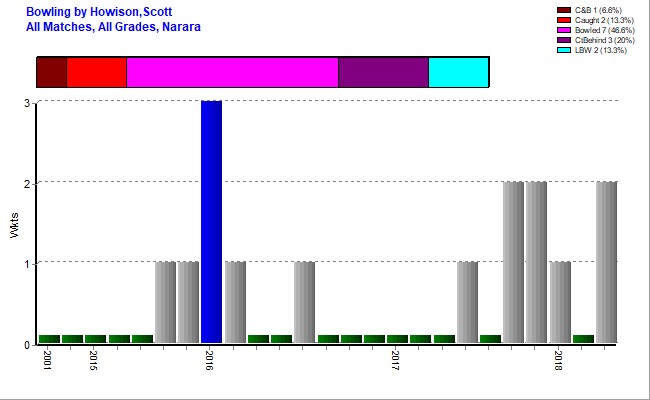The height and width of the screenshot is (400, 650).
Task: Click the dark red C&B legend swatch
Action: [x=564, y=10]
